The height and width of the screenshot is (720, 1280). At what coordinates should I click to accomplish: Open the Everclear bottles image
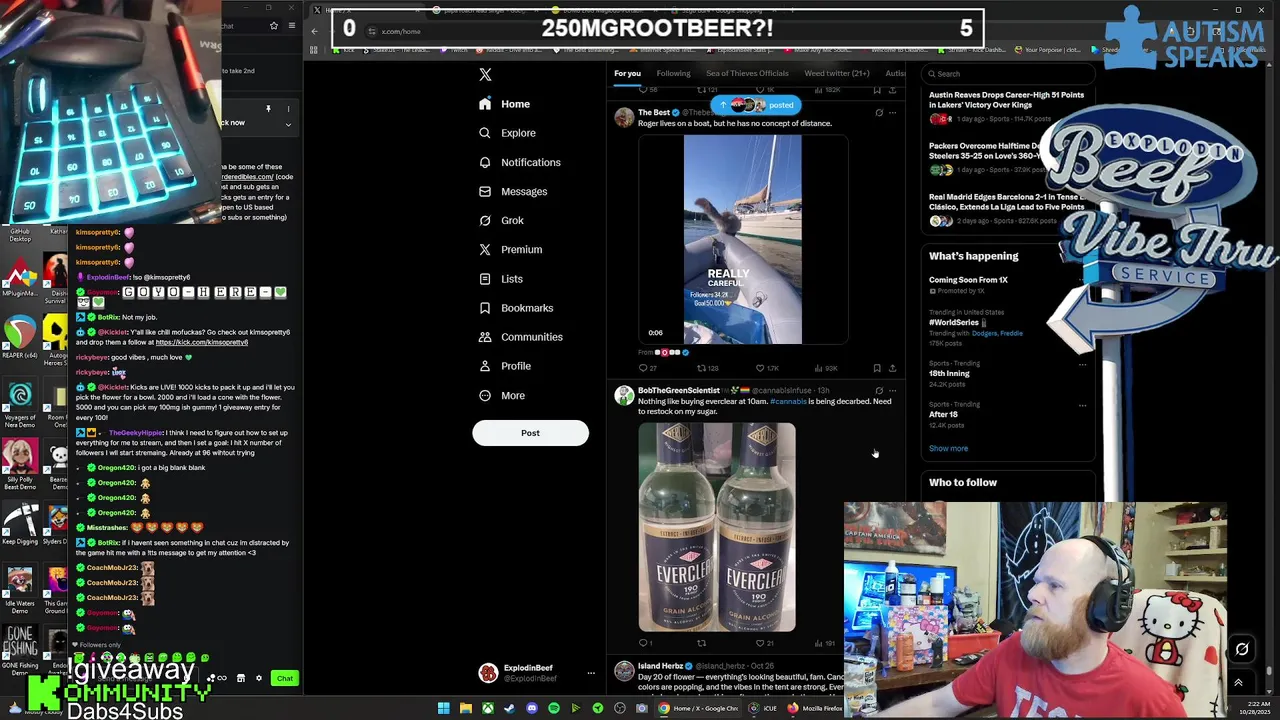pyautogui.click(x=717, y=527)
